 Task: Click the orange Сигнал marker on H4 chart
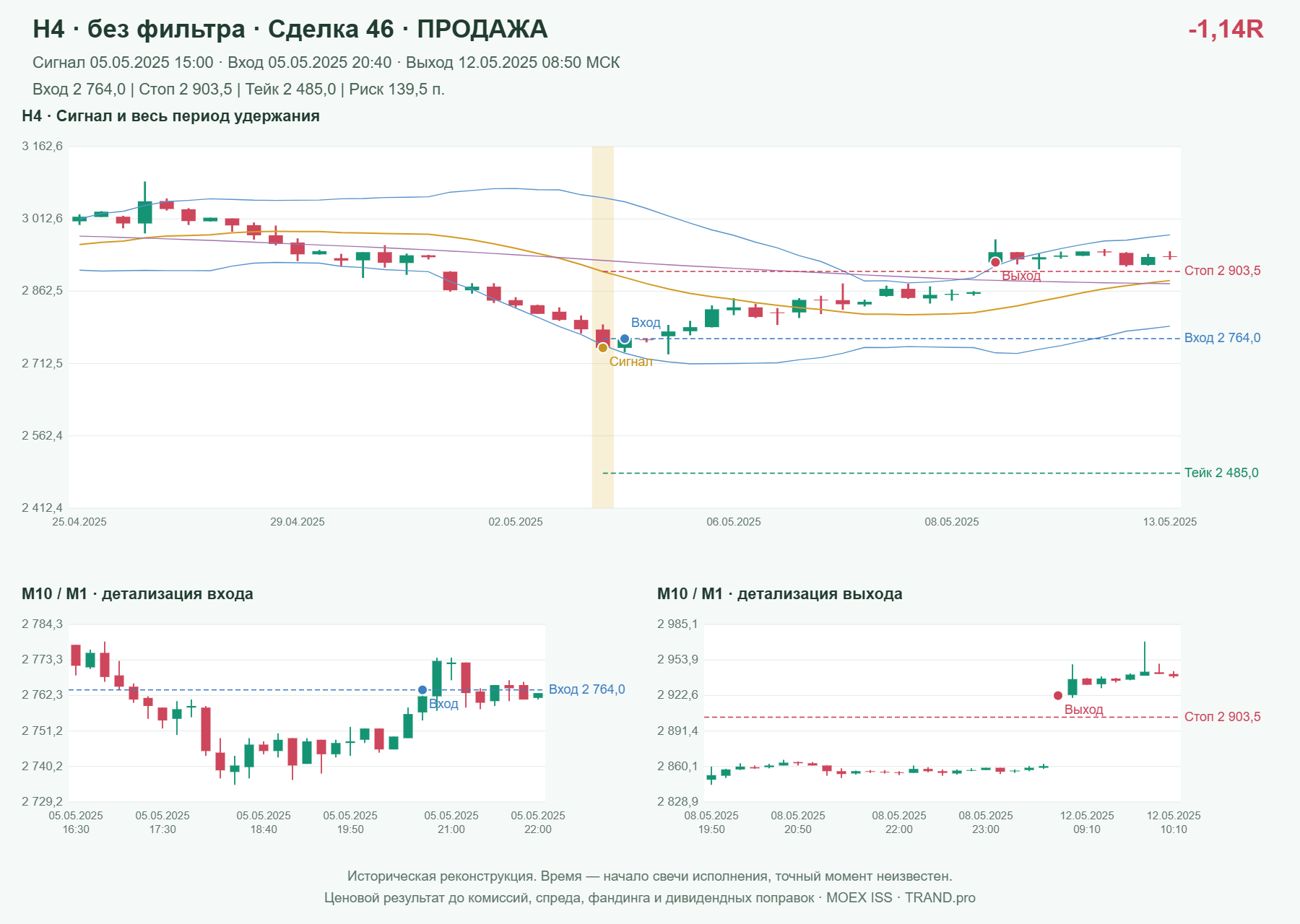603,348
